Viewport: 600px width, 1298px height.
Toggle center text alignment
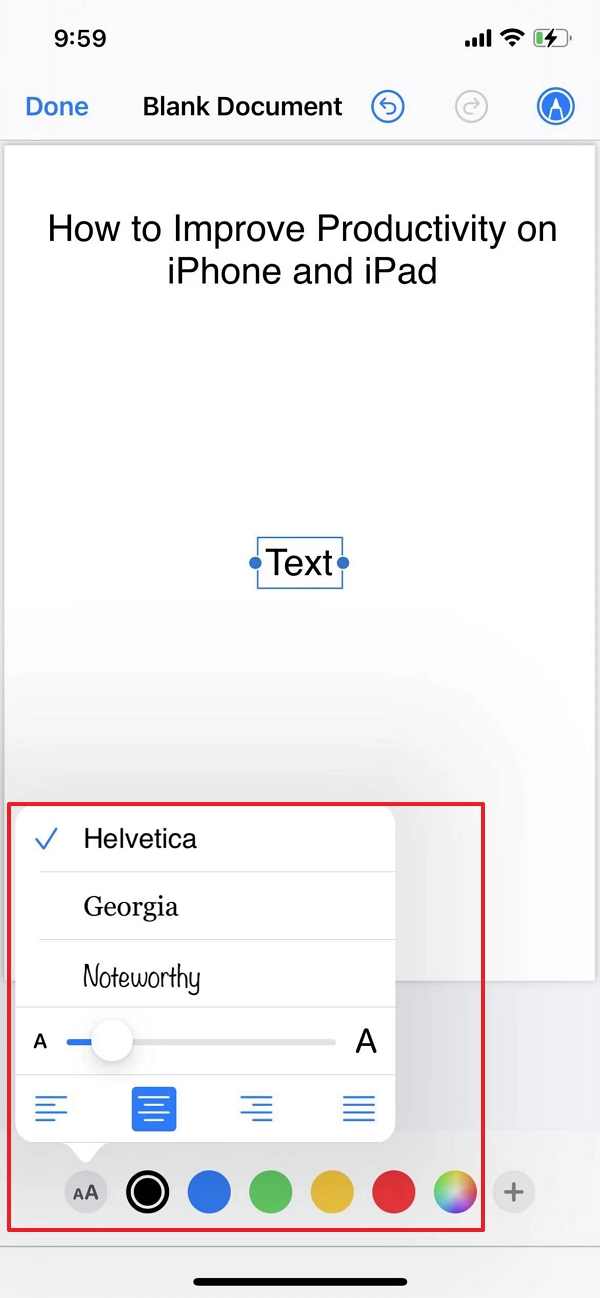[154, 1108]
